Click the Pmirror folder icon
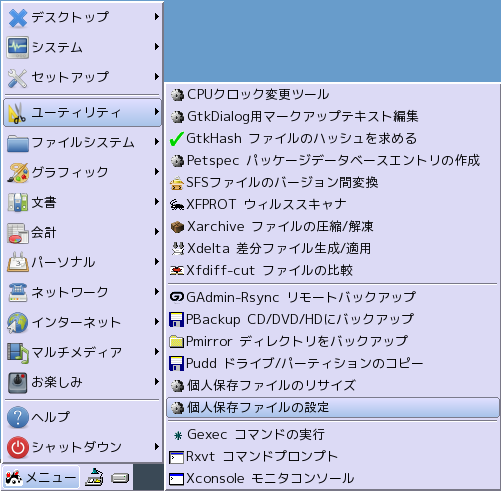The height and width of the screenshot is (491, 501). 177,341
